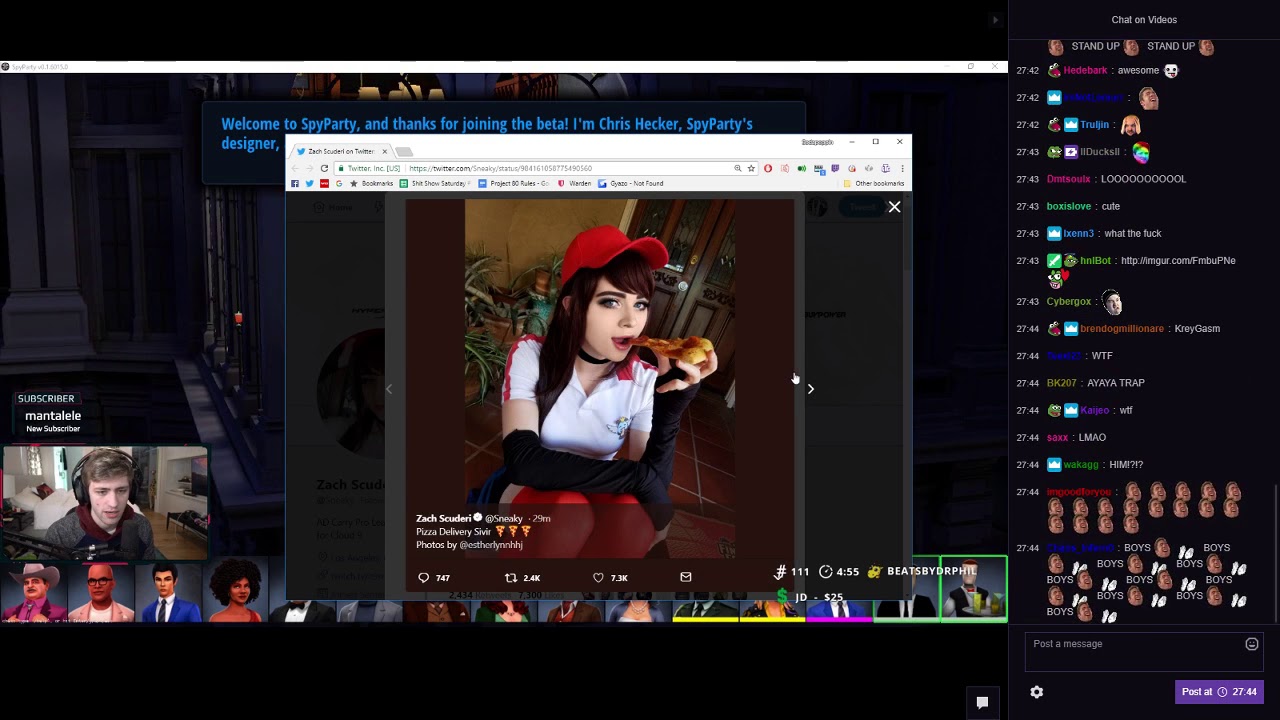1280x720 pixels.
Task: Close the Twitter photo lightbox
Action: [894, 207]
